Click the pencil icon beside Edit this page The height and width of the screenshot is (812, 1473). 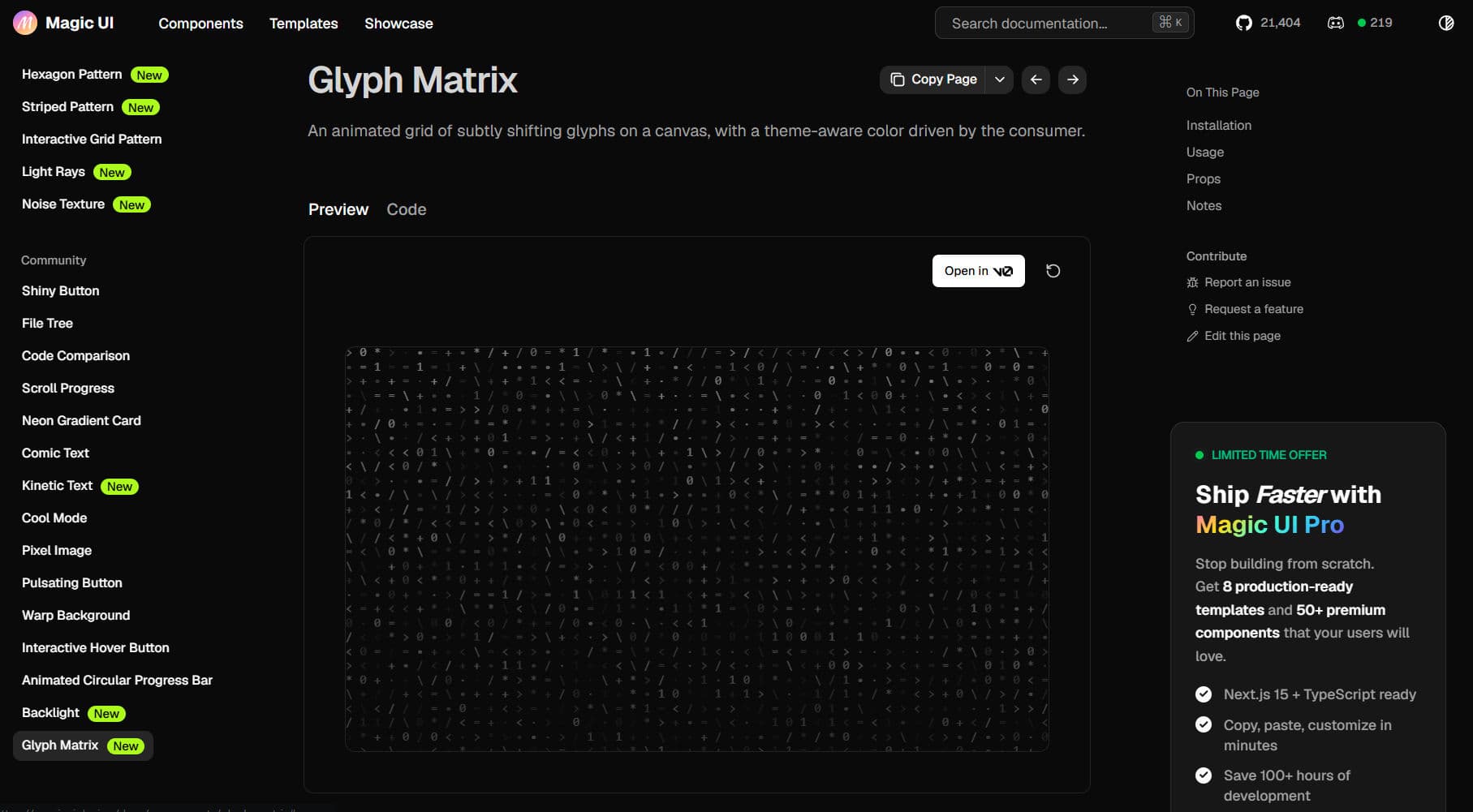[x=1192, y=336]
